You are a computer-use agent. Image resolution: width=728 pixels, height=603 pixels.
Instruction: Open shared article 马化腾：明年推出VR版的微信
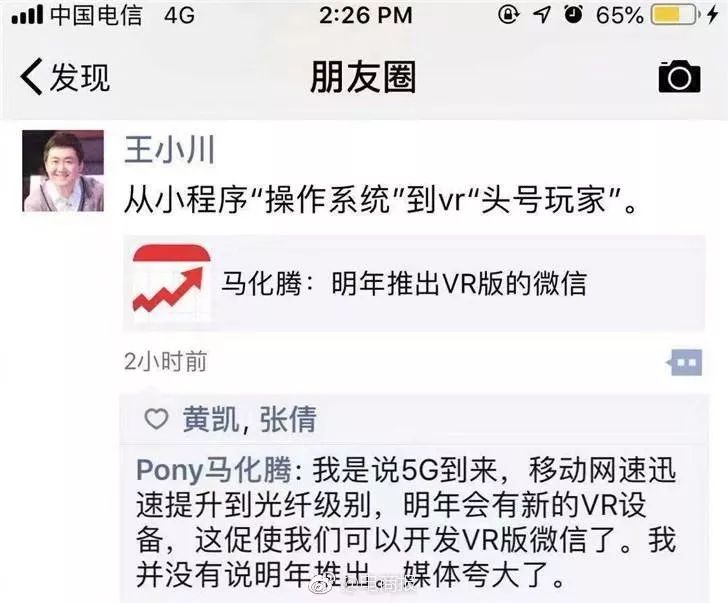tap(414, 283)
